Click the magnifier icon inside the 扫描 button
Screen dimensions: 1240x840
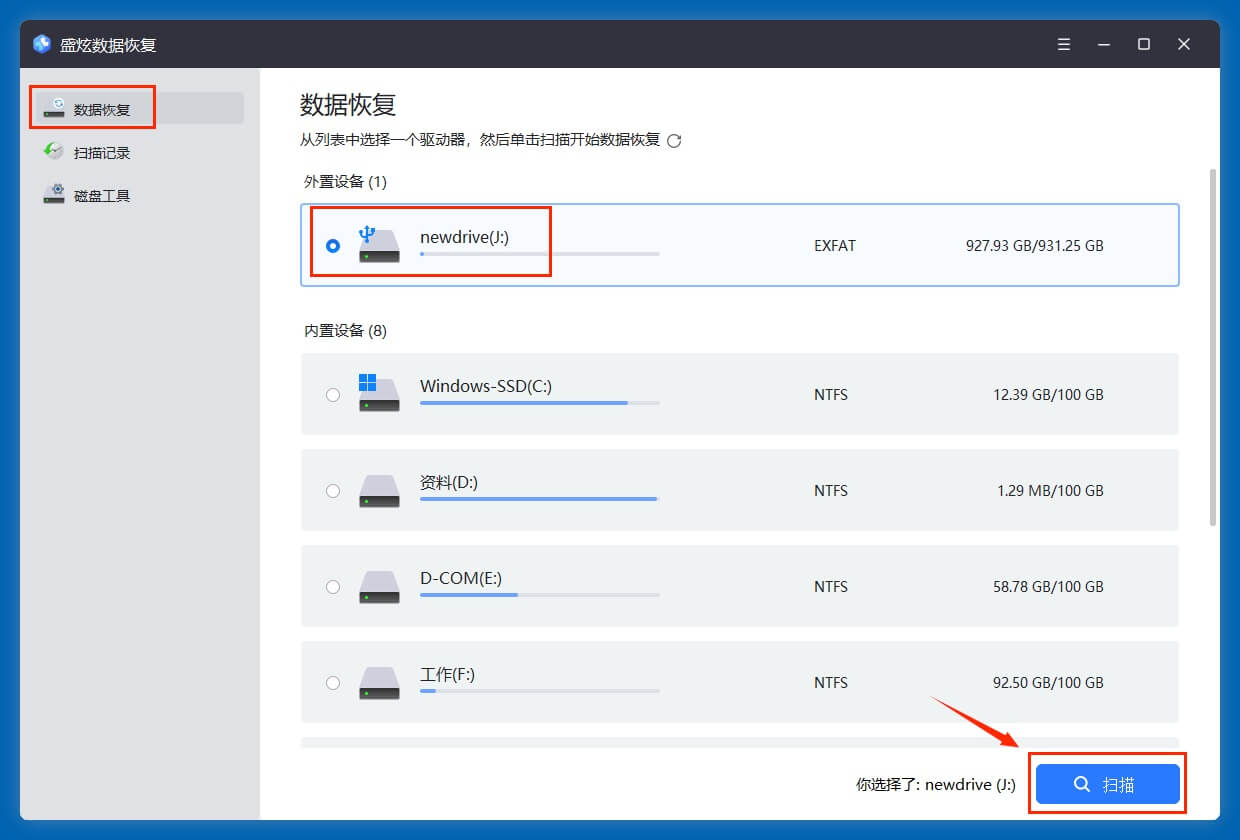(1083, 784)
